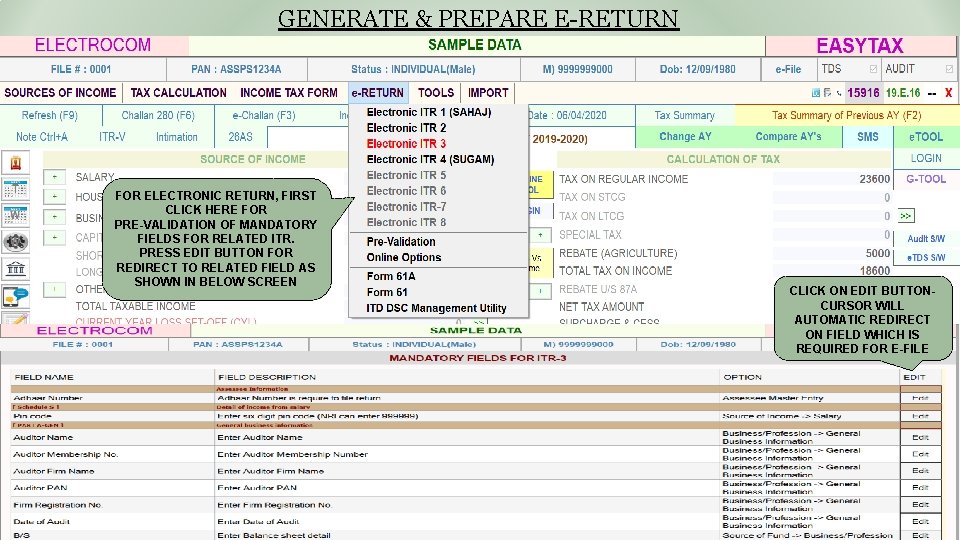Click the Intimation button

coord(176,137)
